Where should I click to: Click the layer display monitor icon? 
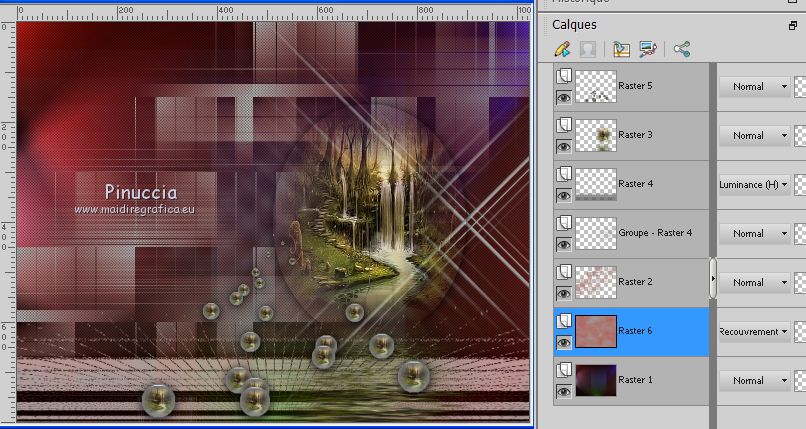coord(648,49)
